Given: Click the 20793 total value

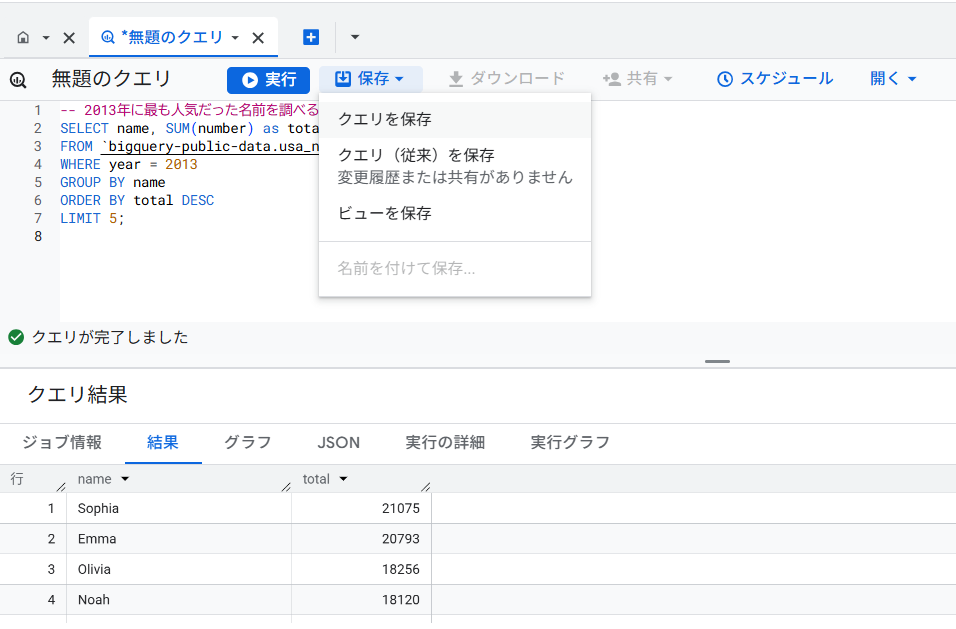Looking at the screenshot, I should pos(401,539).
